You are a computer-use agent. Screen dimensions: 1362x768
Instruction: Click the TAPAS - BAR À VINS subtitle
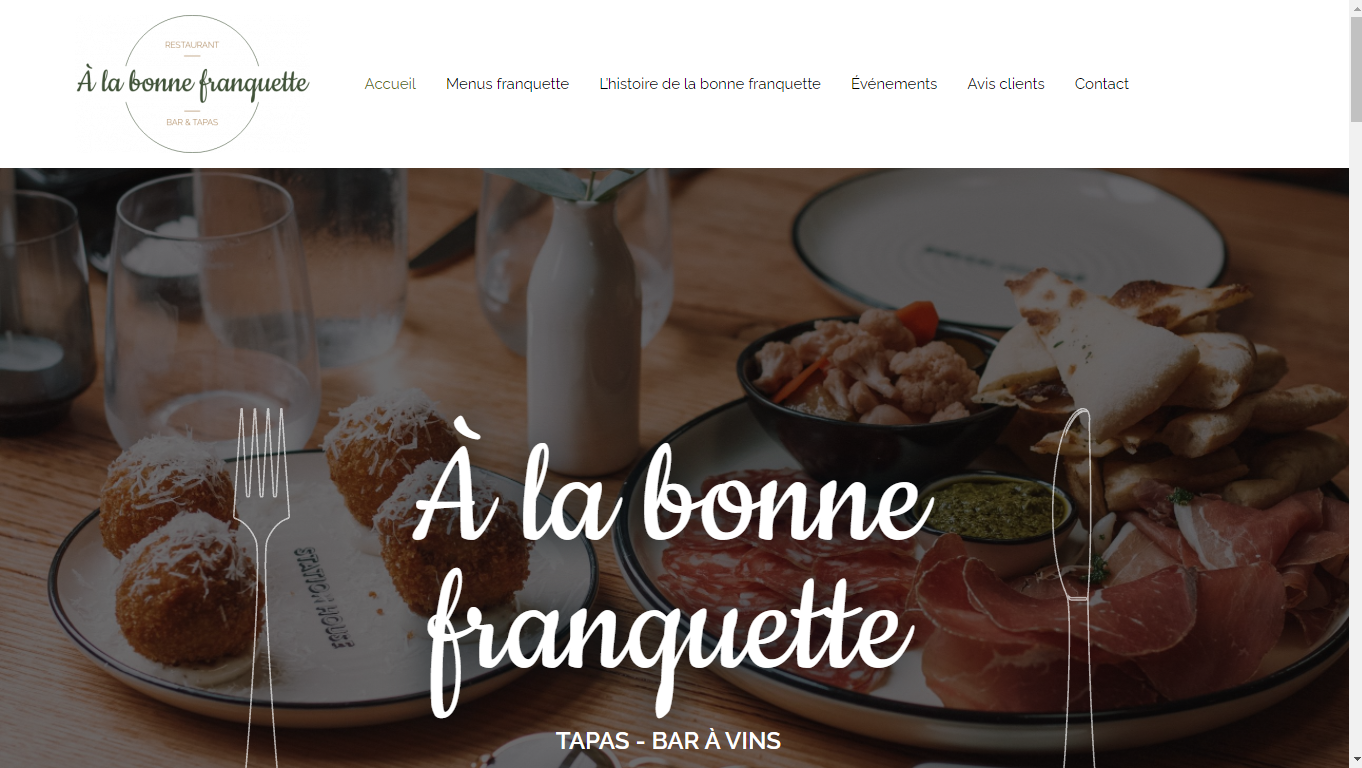click(668, 741)
